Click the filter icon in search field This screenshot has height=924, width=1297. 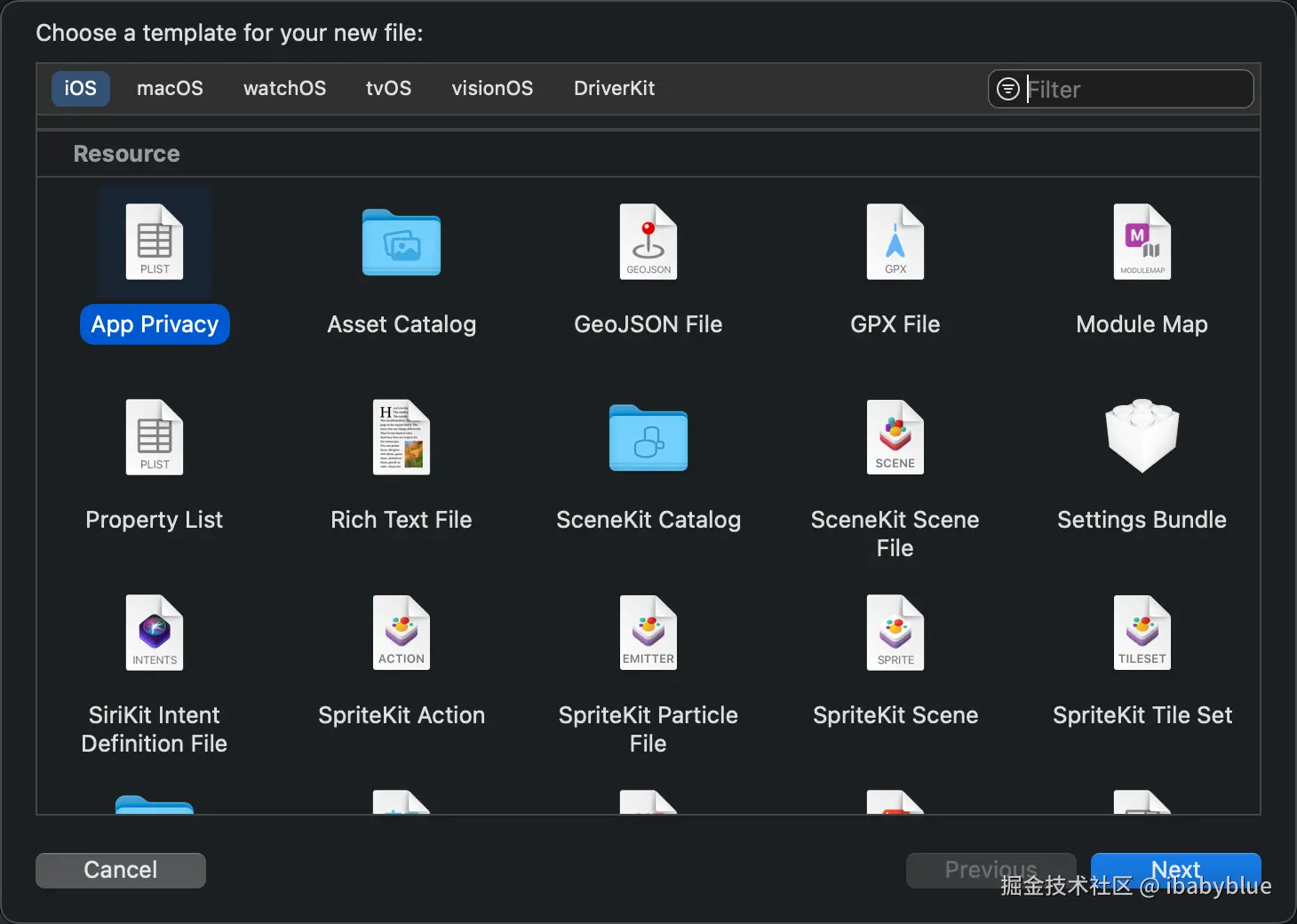click(x=1008, y=89)
